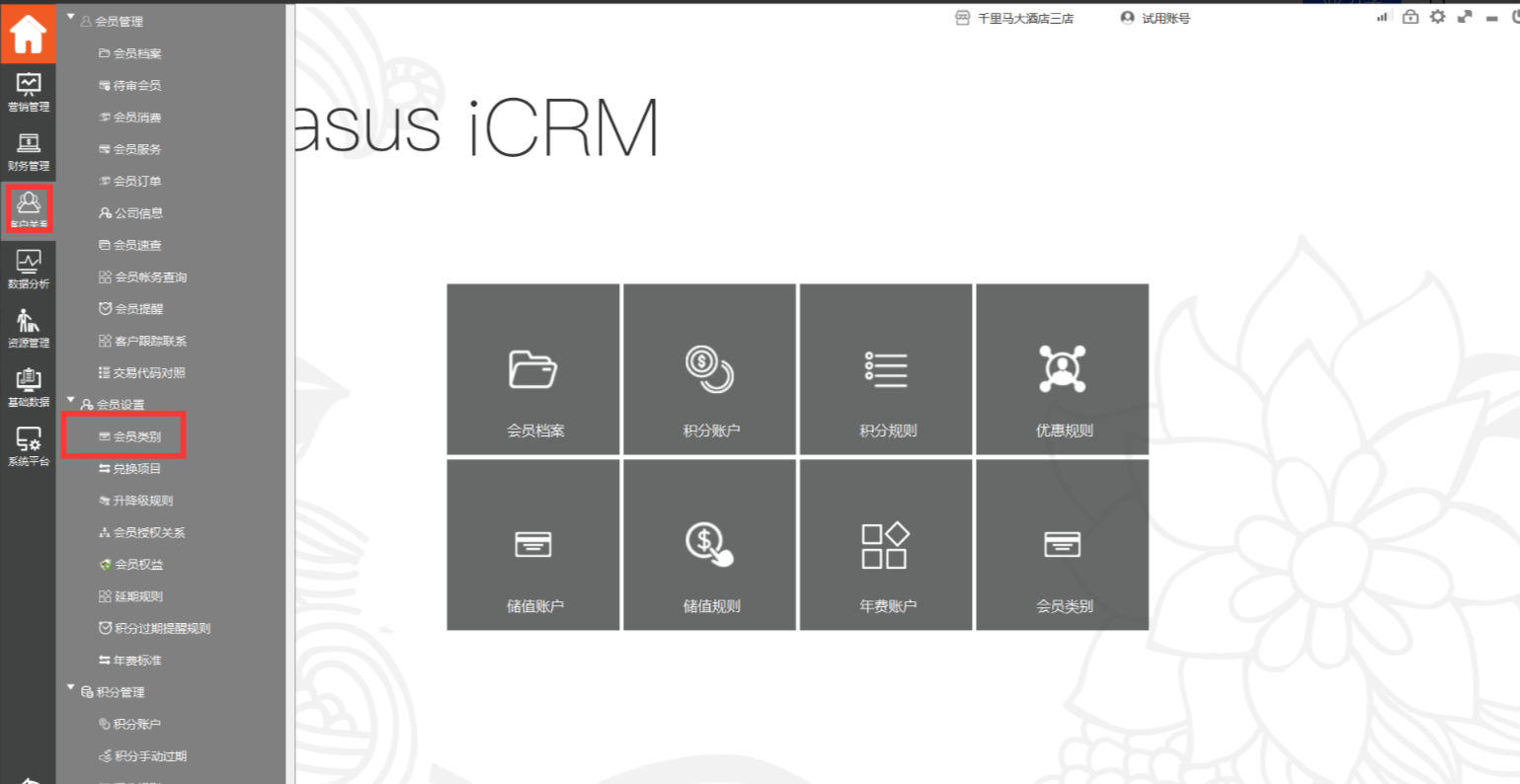
Task: Open the 储值规则 tile
Action: 710,545
